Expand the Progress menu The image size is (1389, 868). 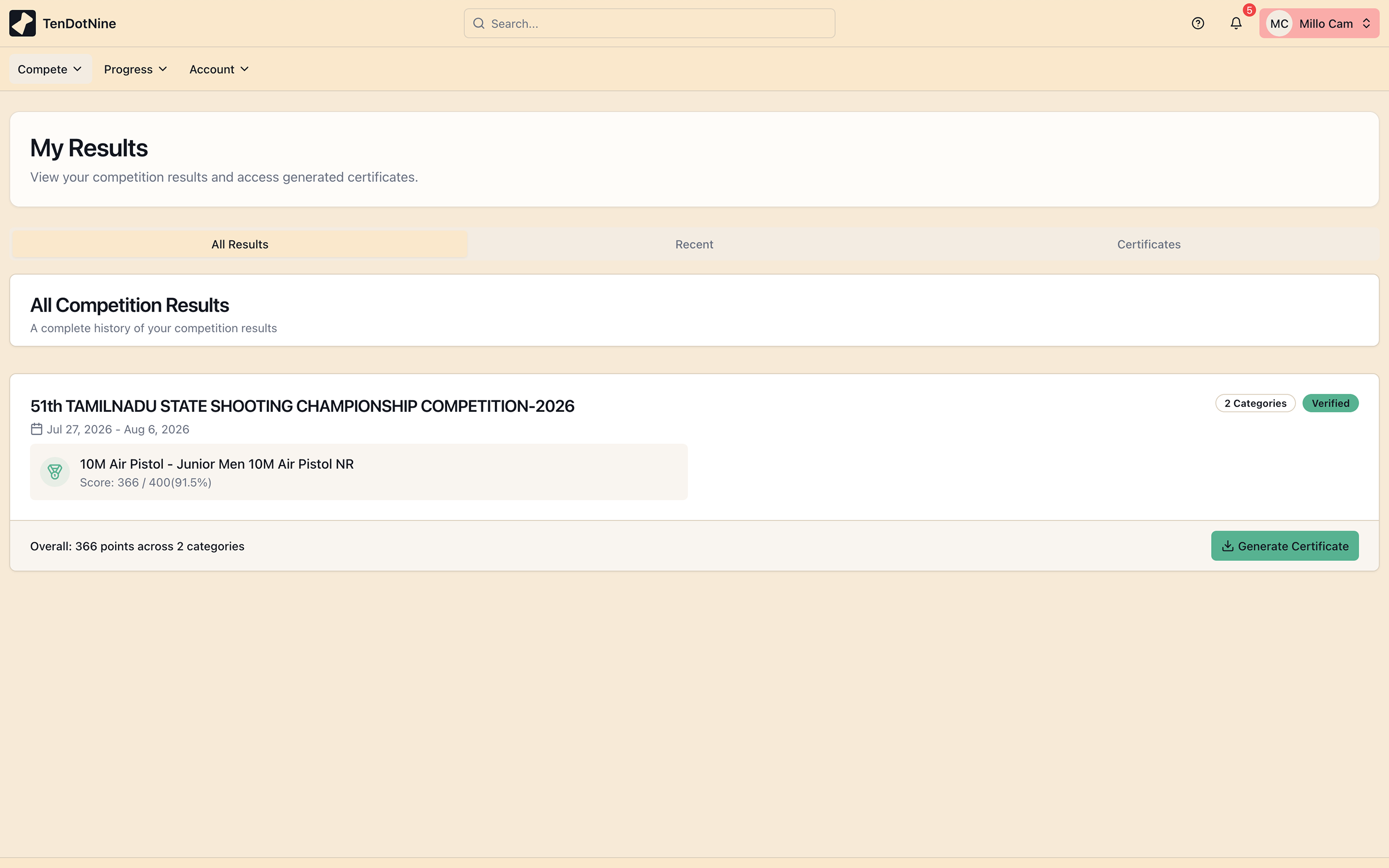(136, 69)
